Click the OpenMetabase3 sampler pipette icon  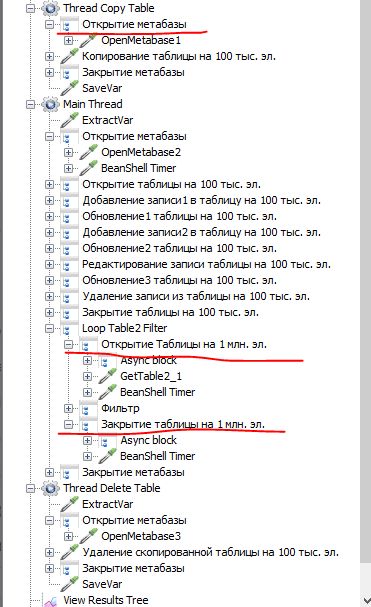88,536
